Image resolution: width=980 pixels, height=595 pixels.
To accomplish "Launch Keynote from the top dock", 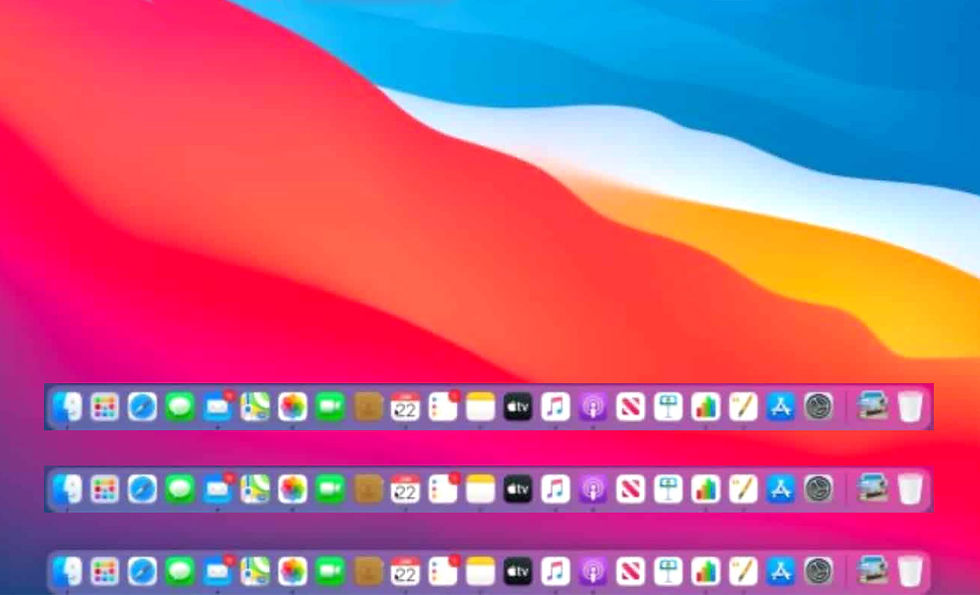I will (x=668, y=407).
